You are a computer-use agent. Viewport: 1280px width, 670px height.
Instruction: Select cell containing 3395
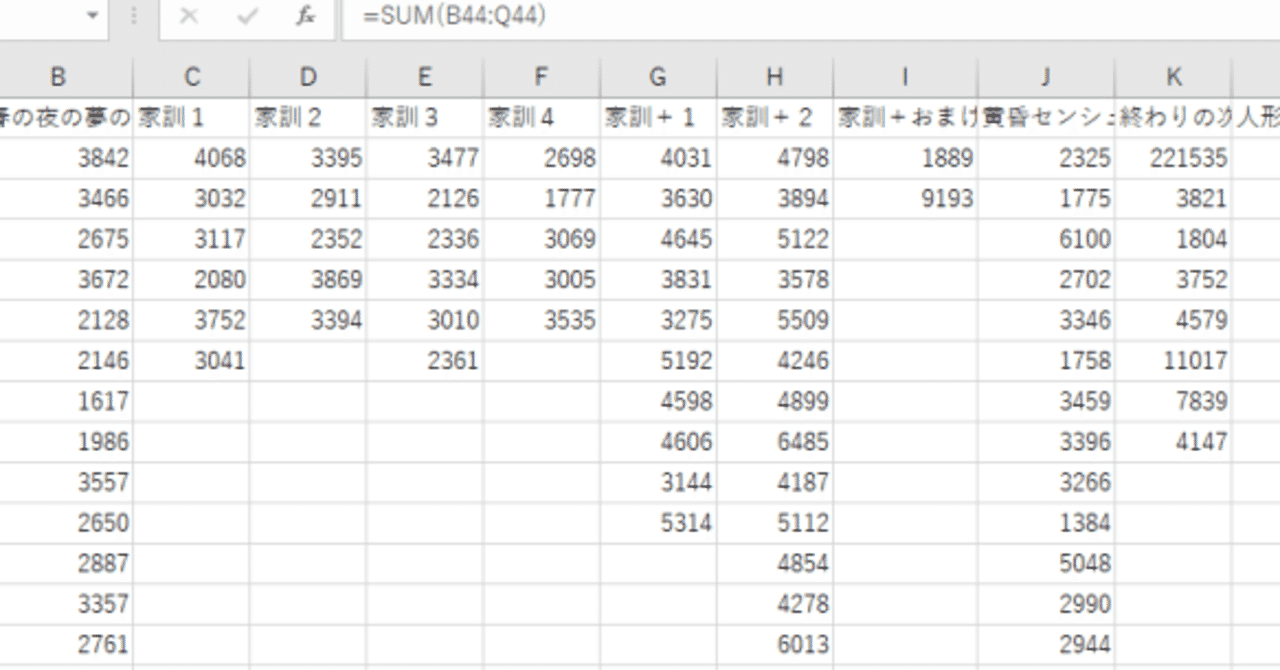tap(308, 158)
